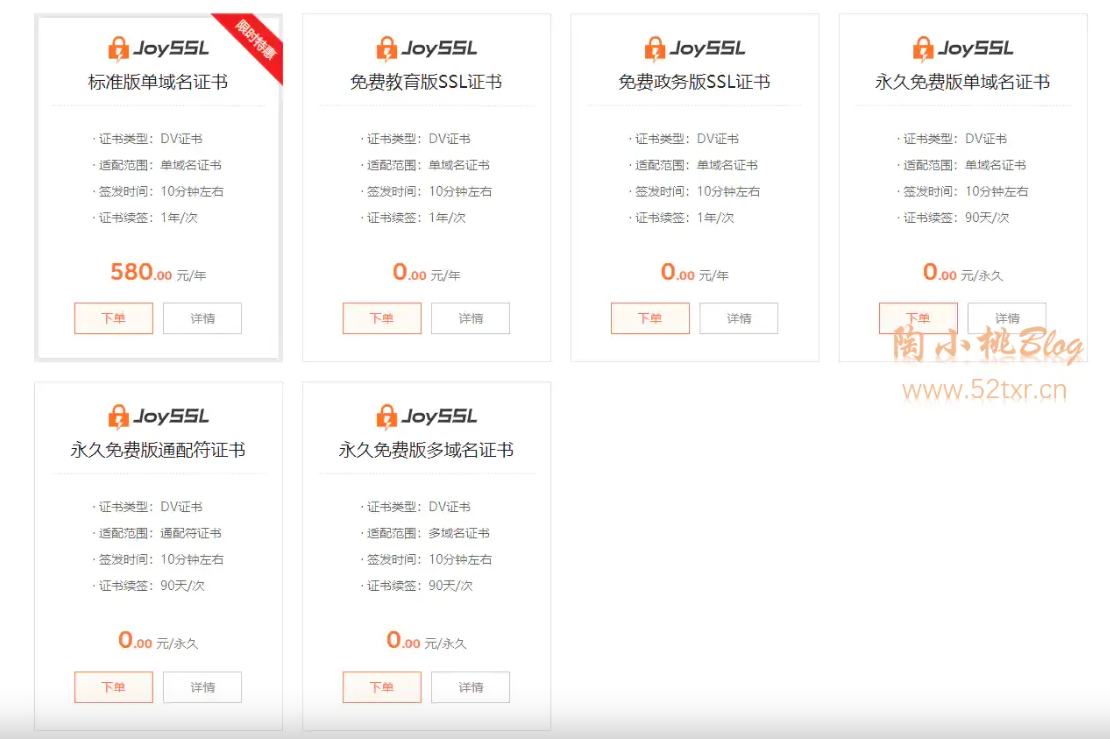Order 永久免费版单域名证书 with 下单

(x=918, y=319)
